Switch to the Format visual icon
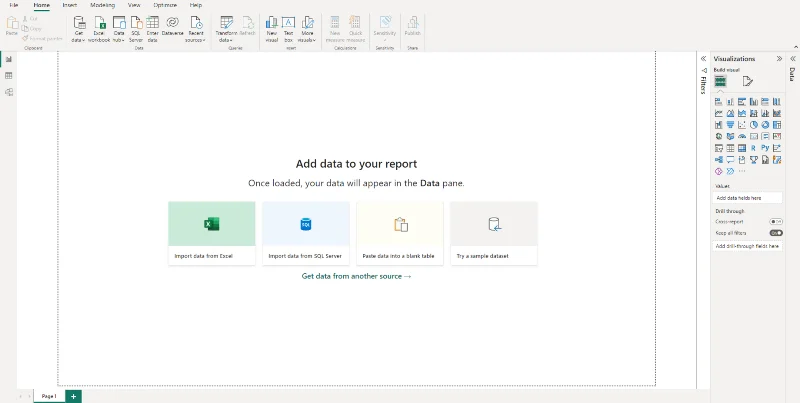Viewport: 800px width, 403px height. coord(747,81)
